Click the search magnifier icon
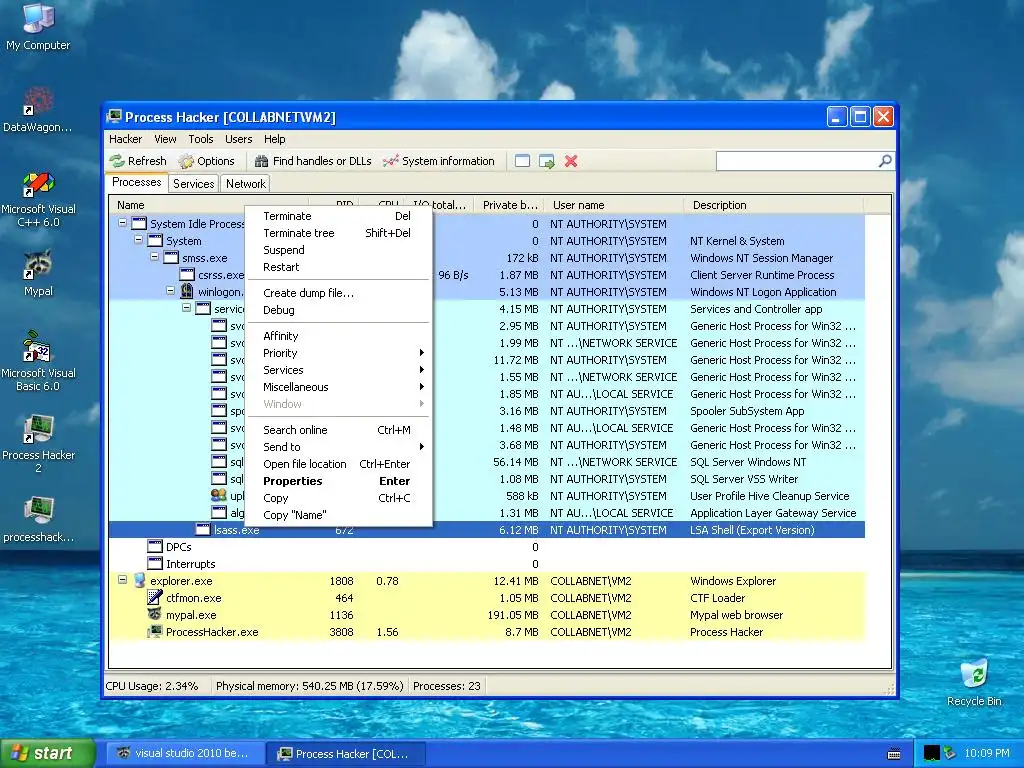Viewport: 1024px width, 768px height. (885, 161)
